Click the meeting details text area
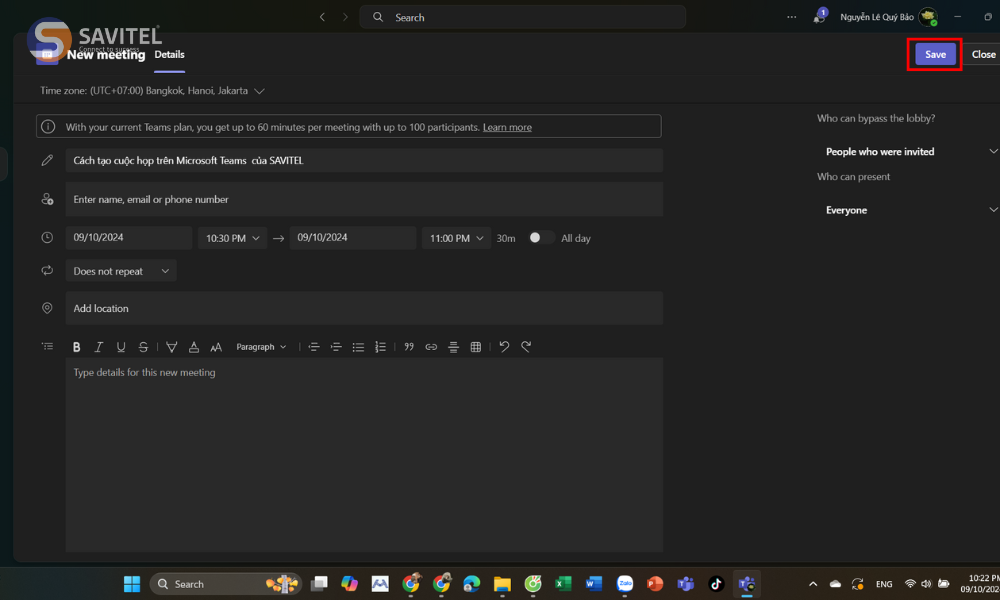 tap(364, 455)
